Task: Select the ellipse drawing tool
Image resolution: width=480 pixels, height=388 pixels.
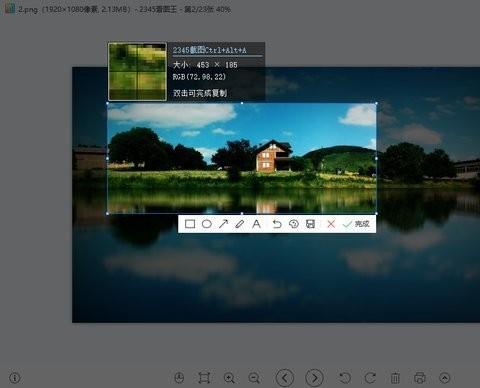Action: pyautogui.click(x=207, y=224)
